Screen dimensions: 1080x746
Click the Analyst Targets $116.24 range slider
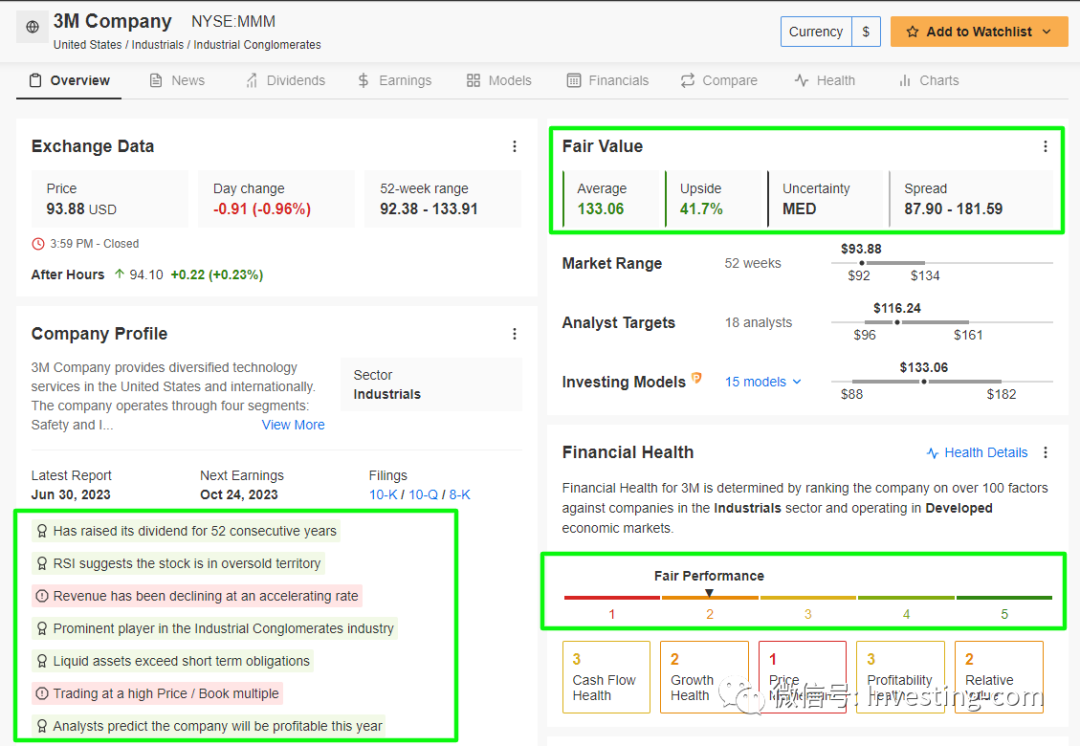point(942,322)
